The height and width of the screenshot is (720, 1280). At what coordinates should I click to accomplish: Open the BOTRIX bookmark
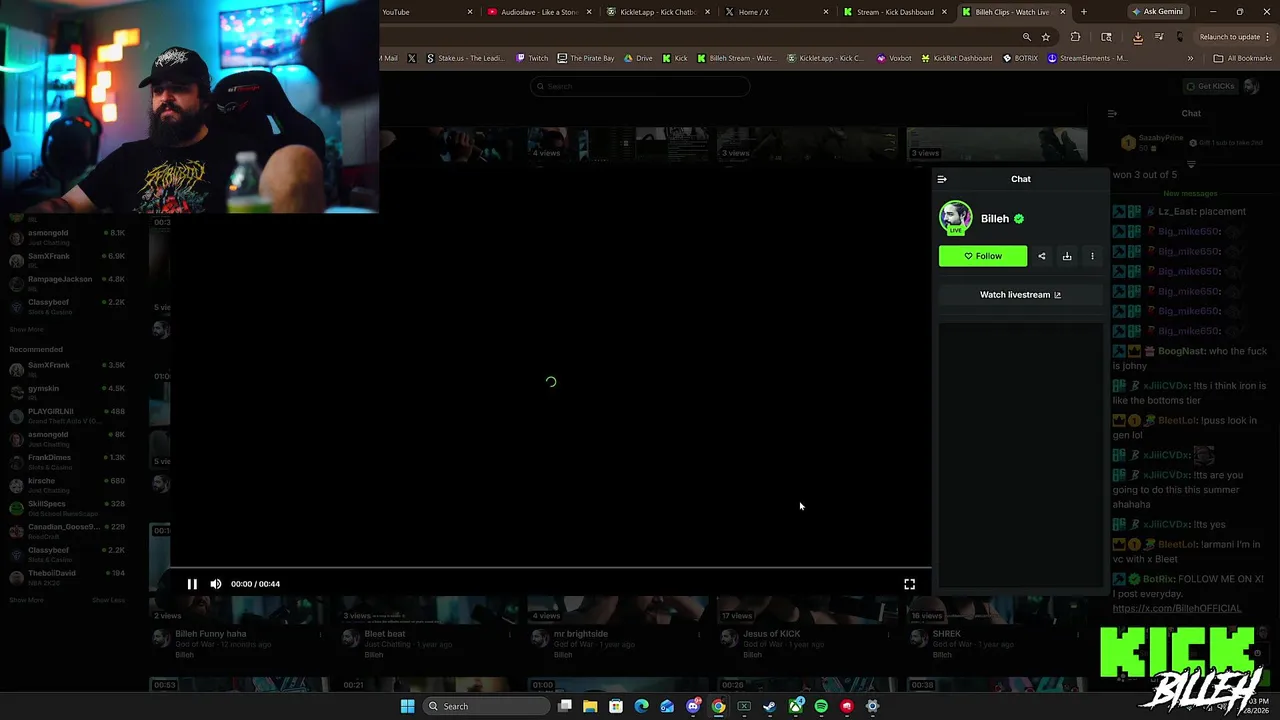pyautogui.click(x=1021, y=58)
